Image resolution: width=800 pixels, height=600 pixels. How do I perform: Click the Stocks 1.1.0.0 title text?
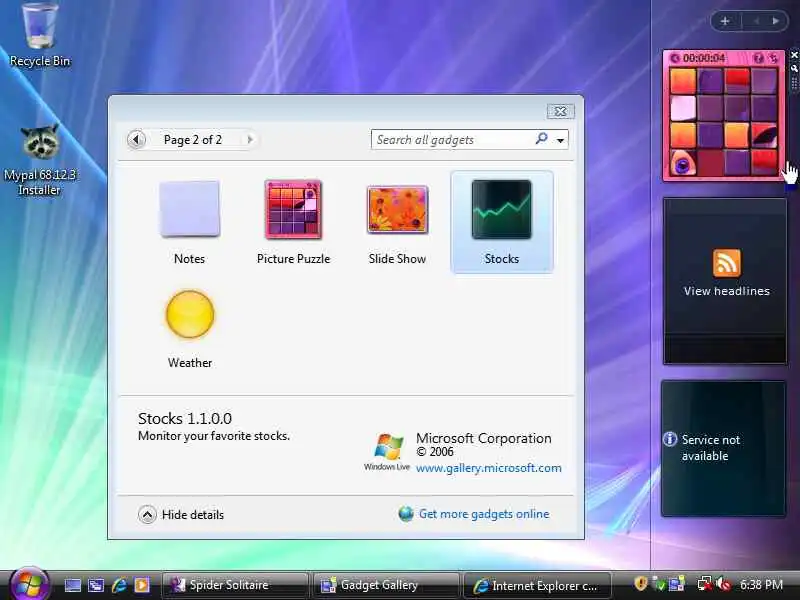(185, 418)
